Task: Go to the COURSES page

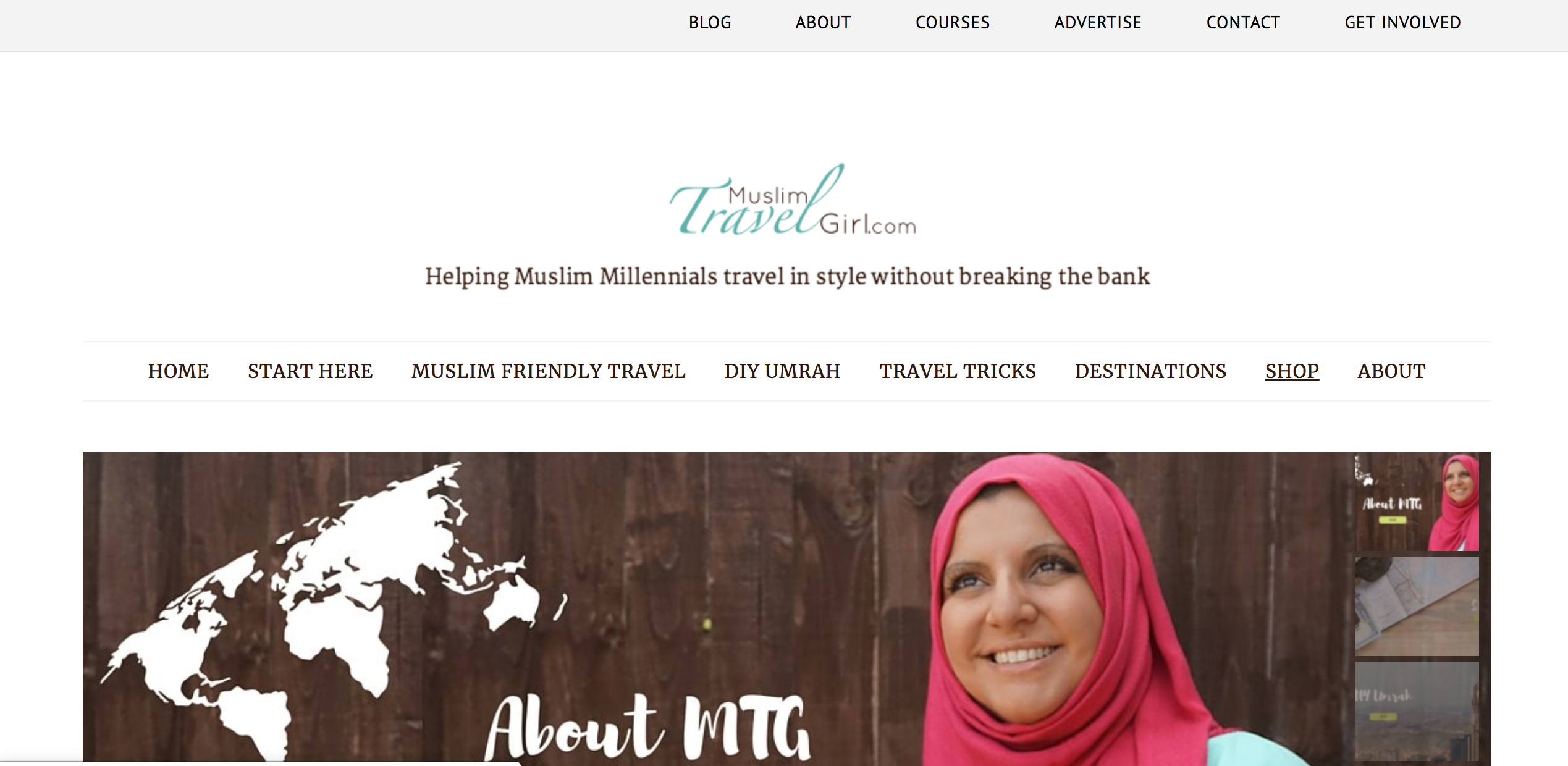Action: (953, 23)
